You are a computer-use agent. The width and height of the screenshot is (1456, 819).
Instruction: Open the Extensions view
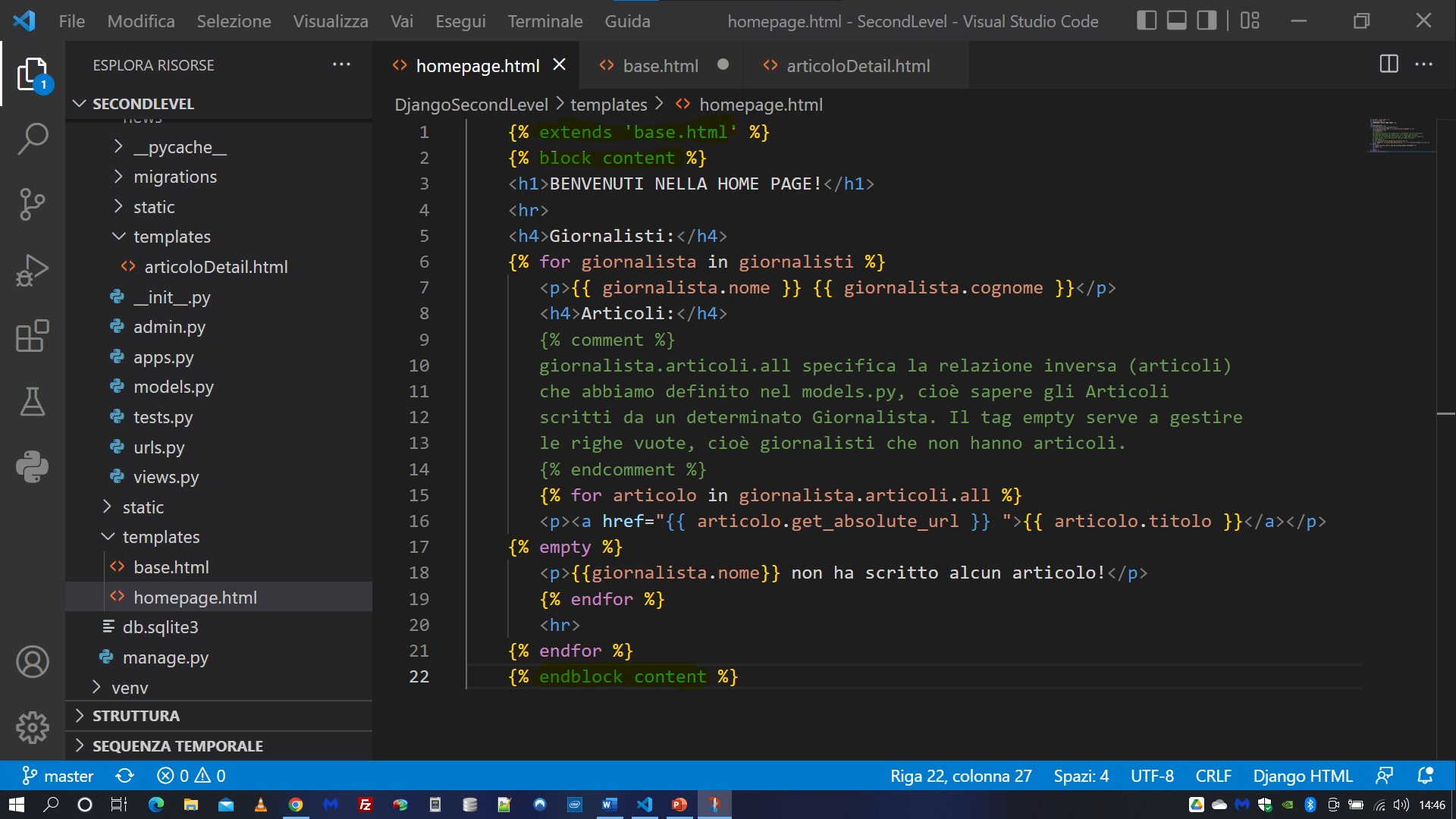32,336
